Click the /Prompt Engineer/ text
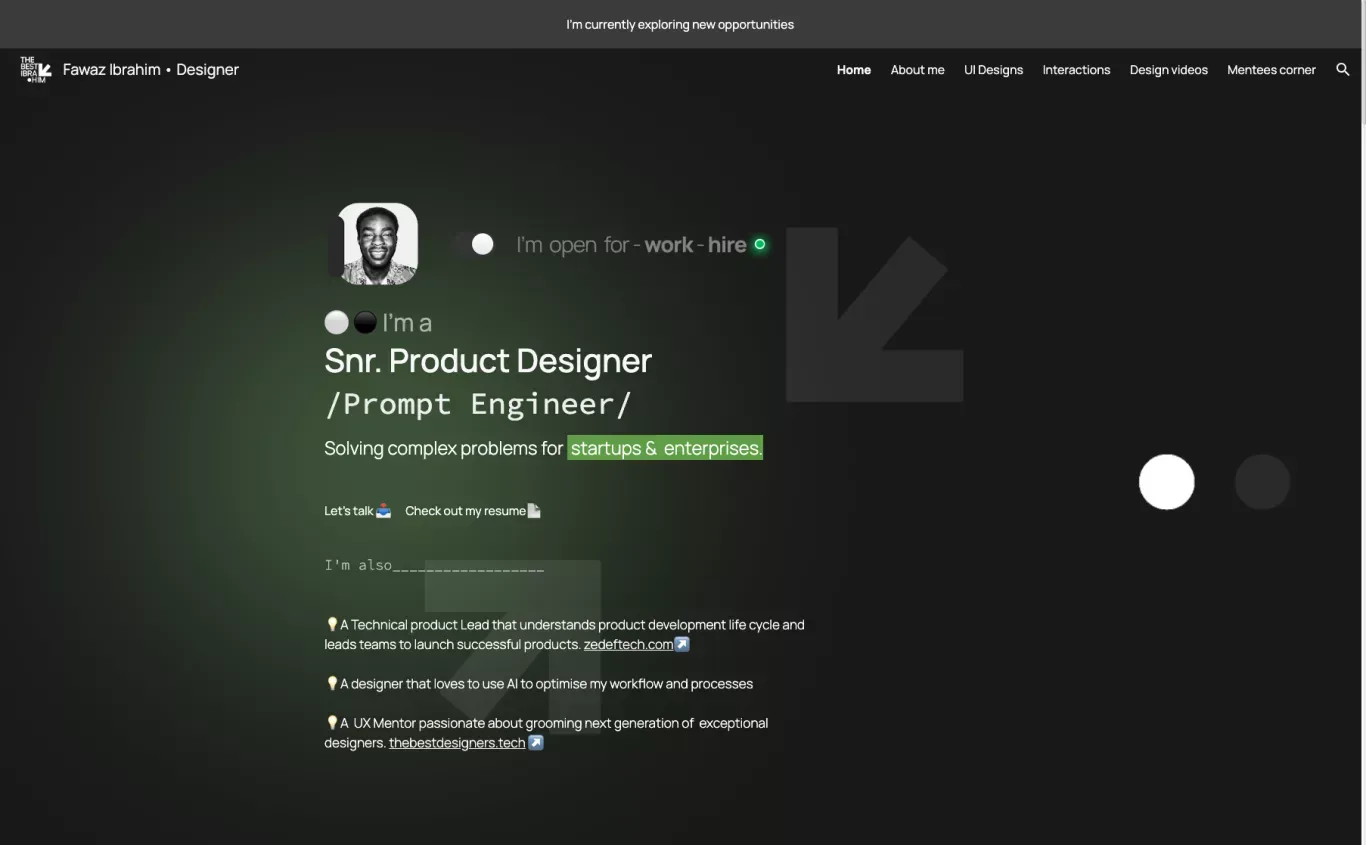Image resolution: width=1366 pixels, height=845 pixels. (x=478, y=404)
